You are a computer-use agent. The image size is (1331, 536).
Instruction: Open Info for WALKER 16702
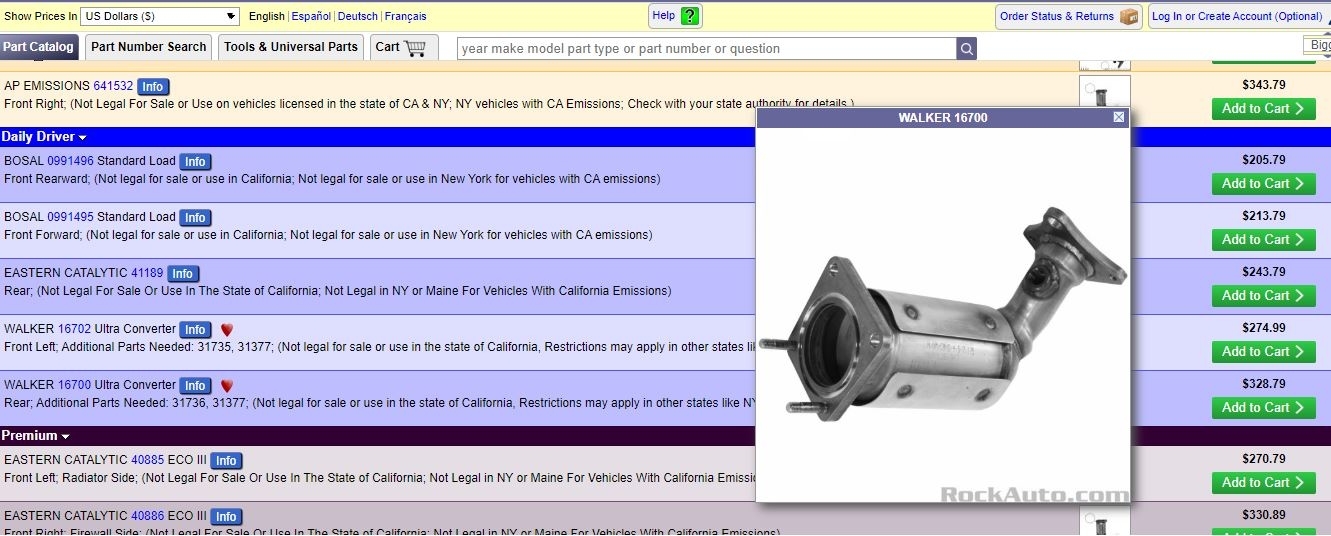195,330
